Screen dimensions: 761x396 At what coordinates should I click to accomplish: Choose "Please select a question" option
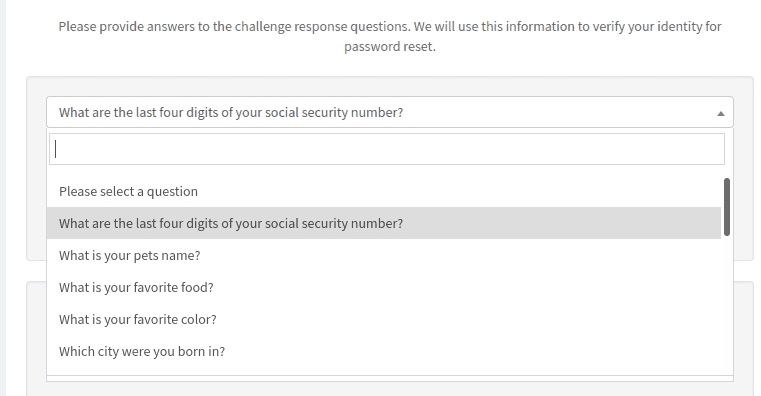(384, 191)
